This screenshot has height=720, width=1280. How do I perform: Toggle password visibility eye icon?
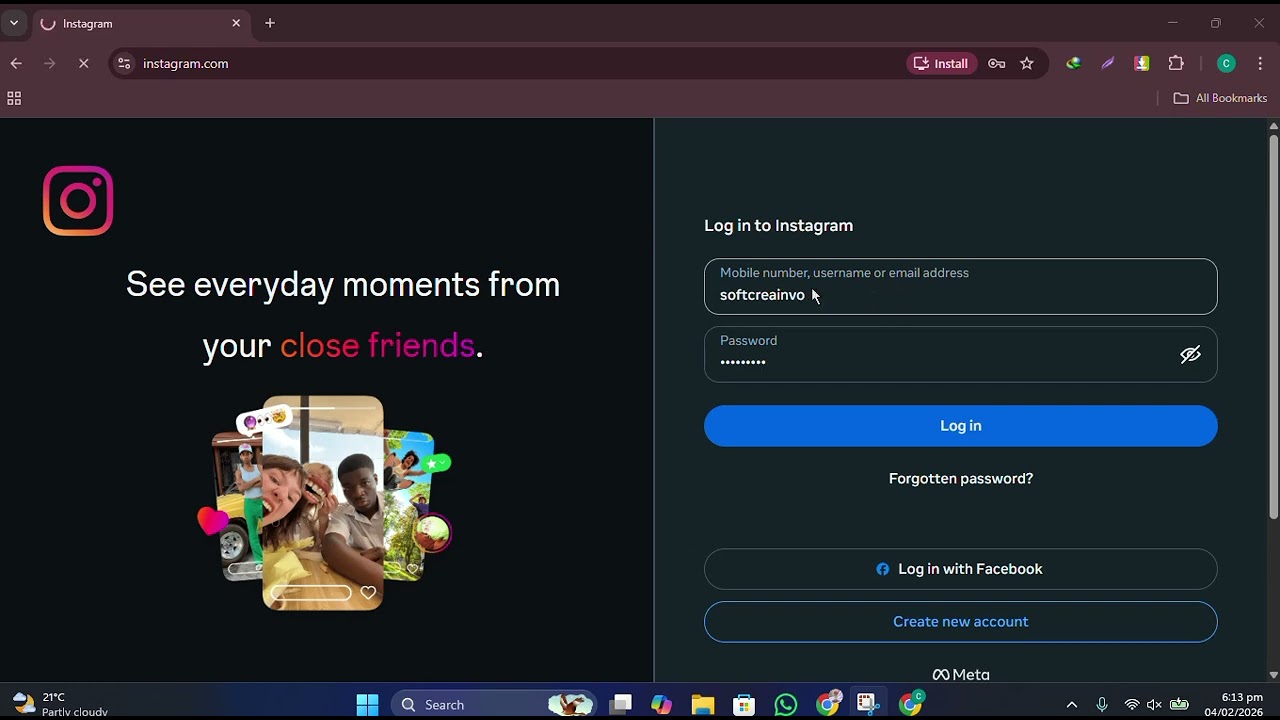point(1190,355)
